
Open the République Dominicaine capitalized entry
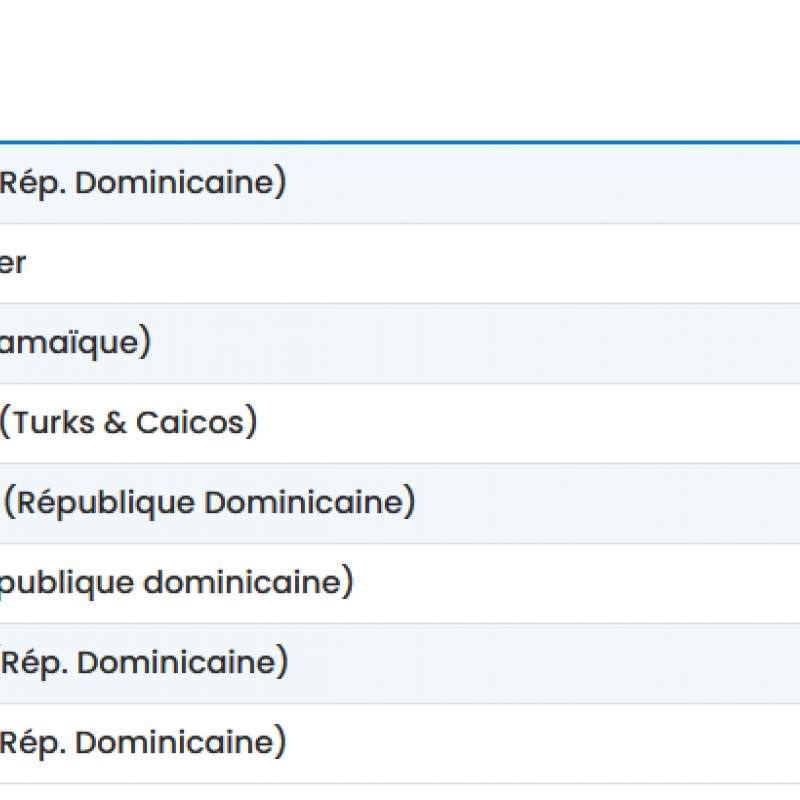(x=210, y=503)
